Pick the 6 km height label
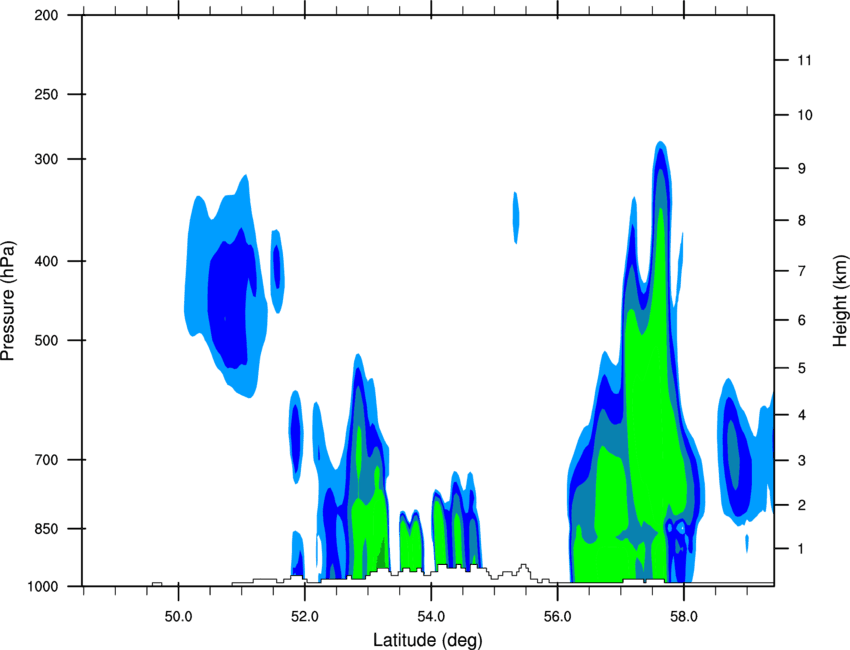 801,320
